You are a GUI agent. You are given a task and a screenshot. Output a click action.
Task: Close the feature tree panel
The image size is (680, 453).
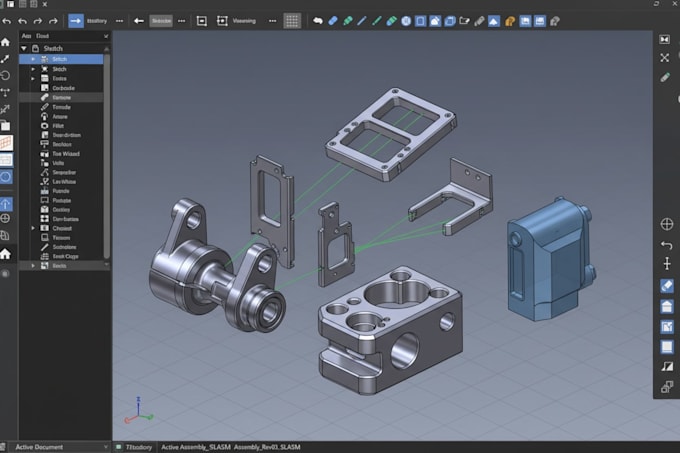[x=106, y=36]
